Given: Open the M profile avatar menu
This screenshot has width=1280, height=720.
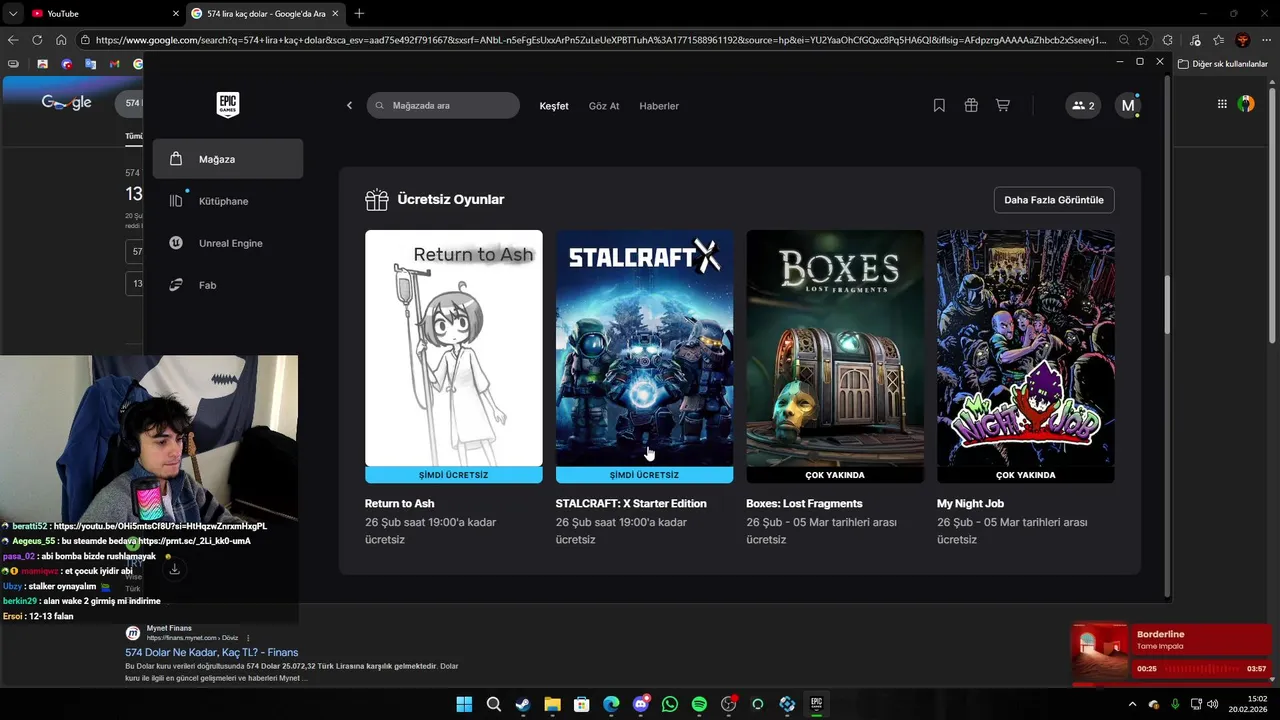Looking at the screenshot, I should 1128,105.
